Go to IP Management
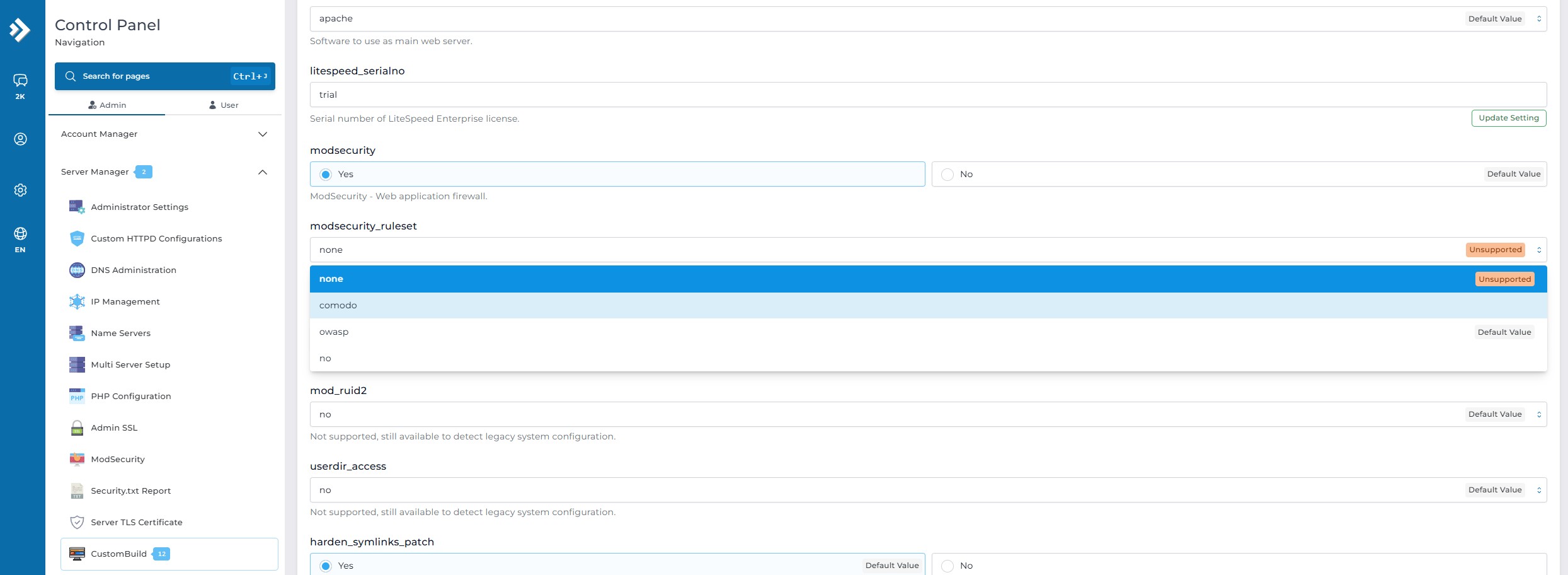Screen dimensions: 1568x575 [125, 301]
